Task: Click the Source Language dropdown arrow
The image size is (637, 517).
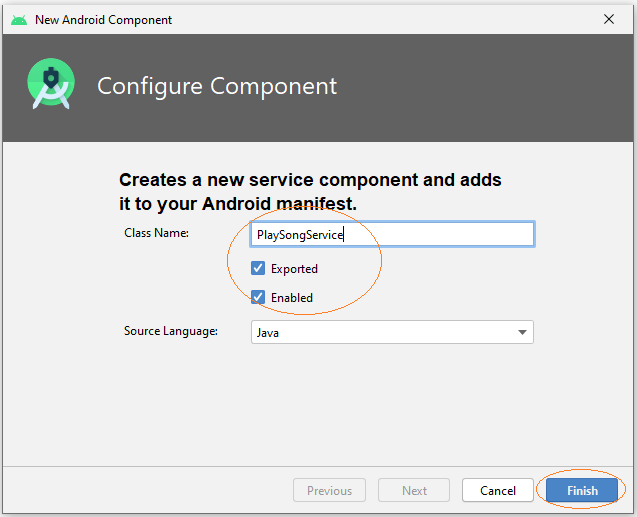Action: pos(522,332)
